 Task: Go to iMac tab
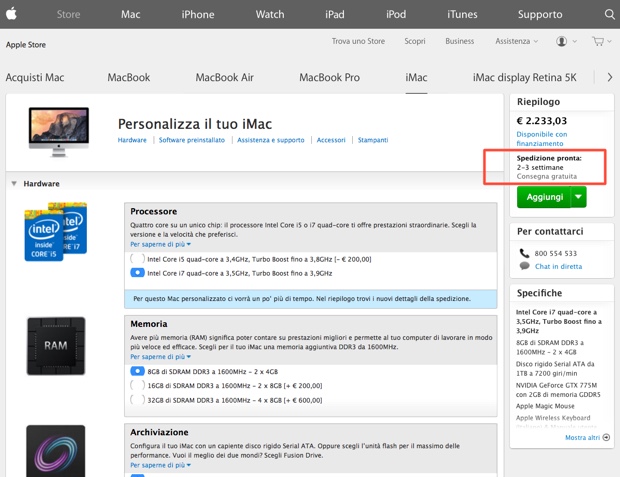(x=416, y=78)
